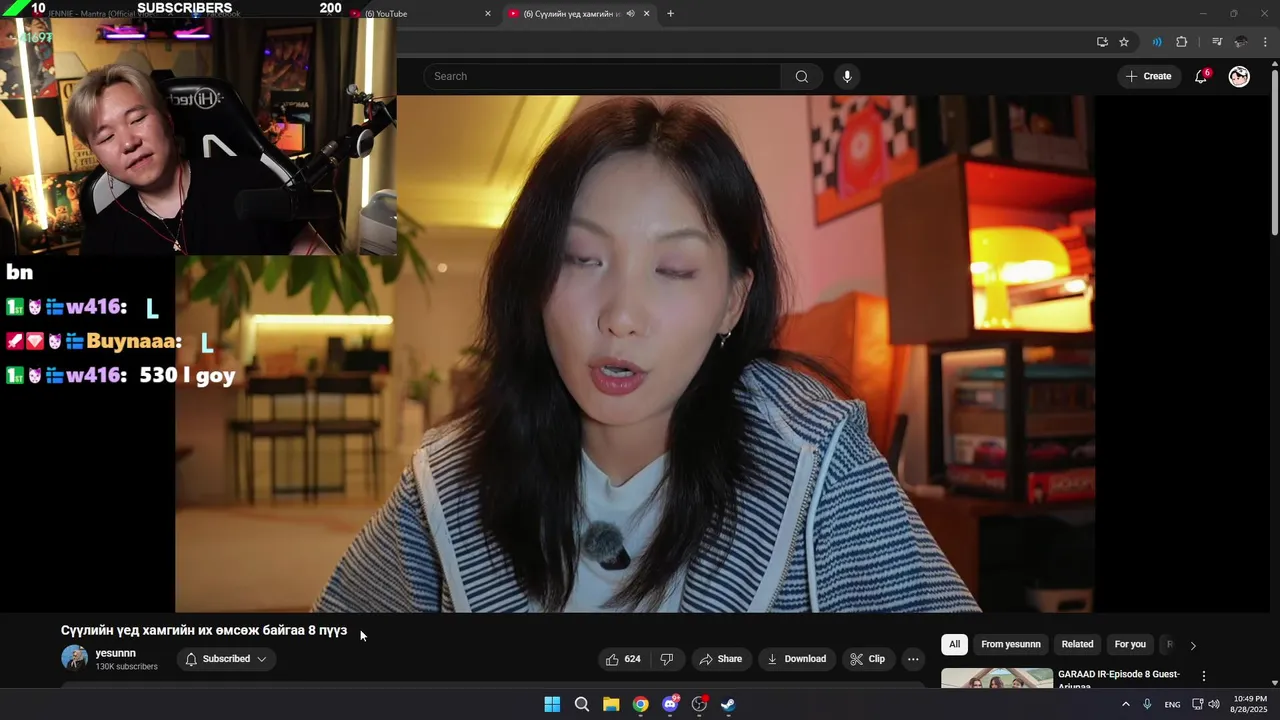Viewport: 1280px width, 720px height.
Task: Click microphone icon in system tray
Action: pyautogui.click(x=1147, y=705)
